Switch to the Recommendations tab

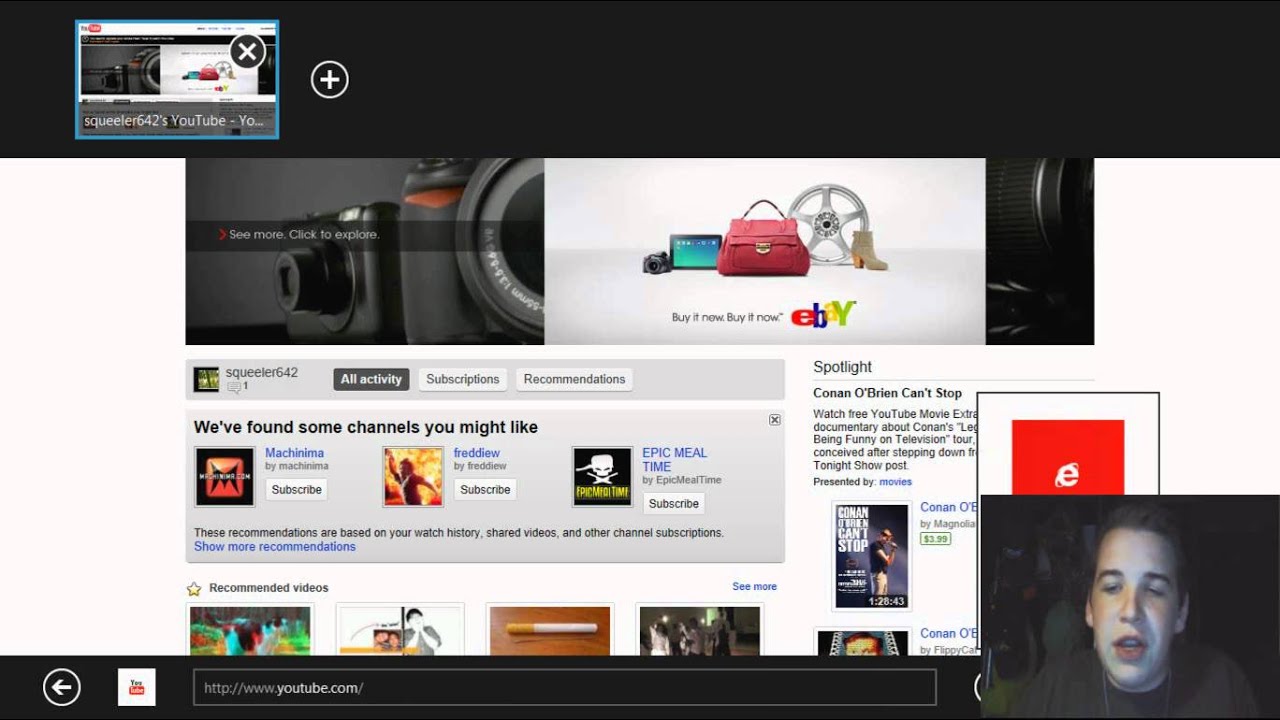pos(574,379)
